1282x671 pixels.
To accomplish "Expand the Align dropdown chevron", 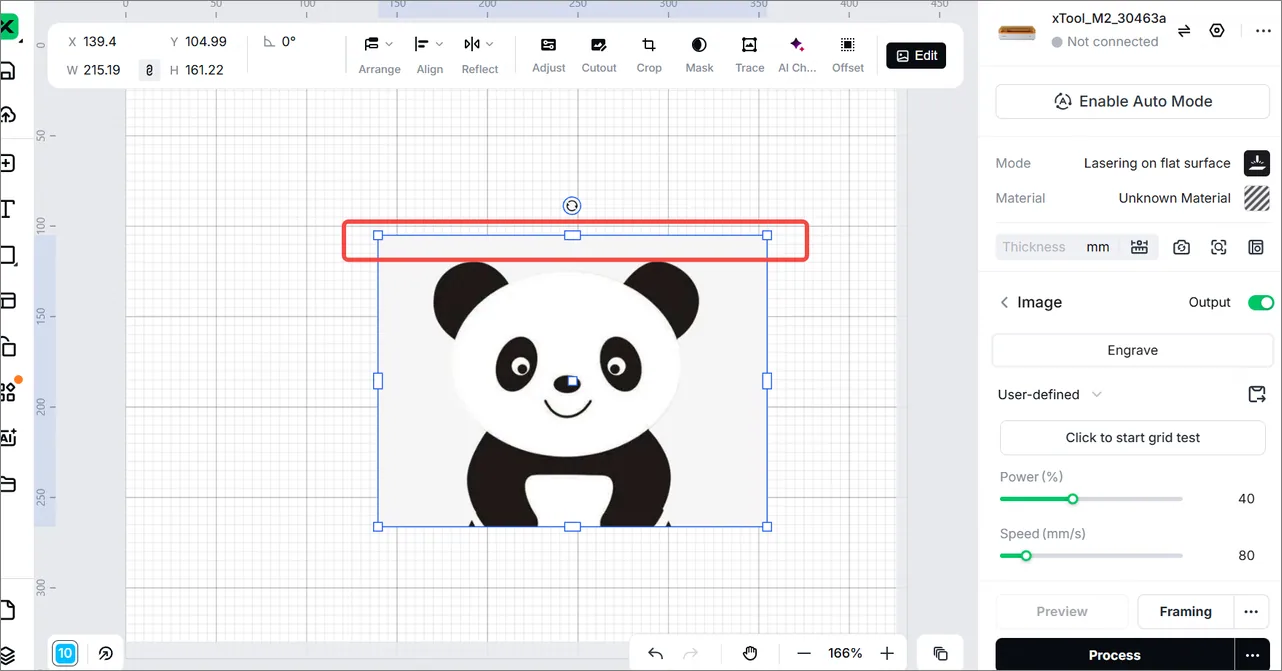I will point(440,44).
